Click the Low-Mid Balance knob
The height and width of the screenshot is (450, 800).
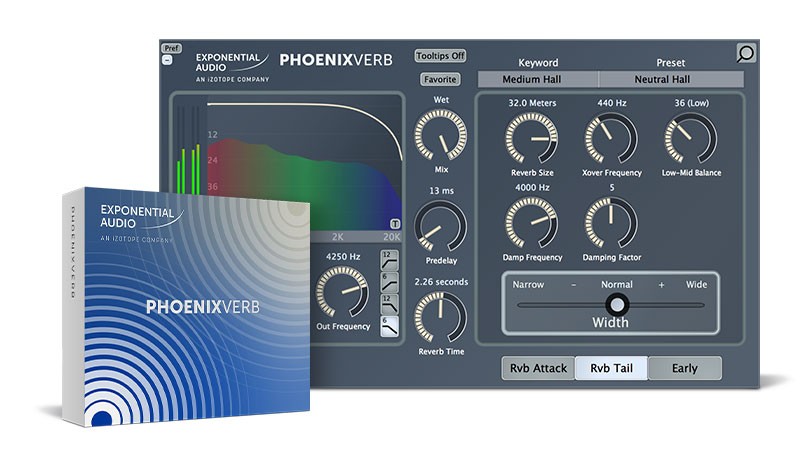click(691, 138)
